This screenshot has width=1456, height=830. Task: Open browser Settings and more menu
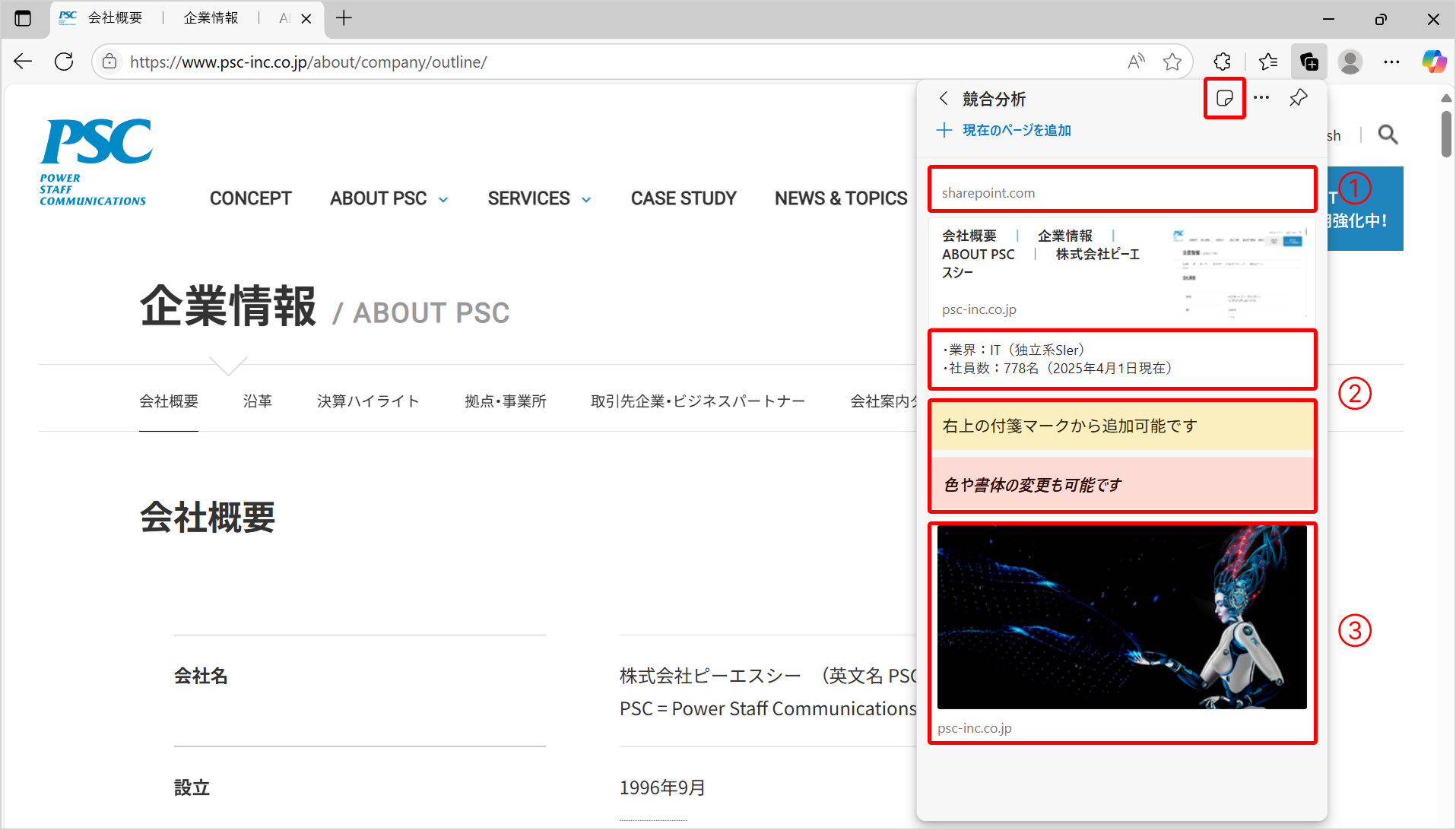[x=1391, y=62]
